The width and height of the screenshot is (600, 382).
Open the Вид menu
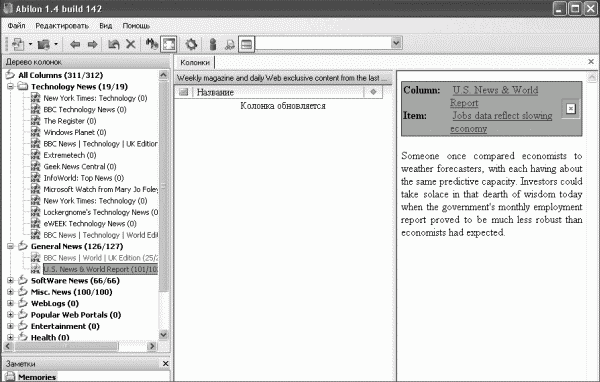coord(106,26)
